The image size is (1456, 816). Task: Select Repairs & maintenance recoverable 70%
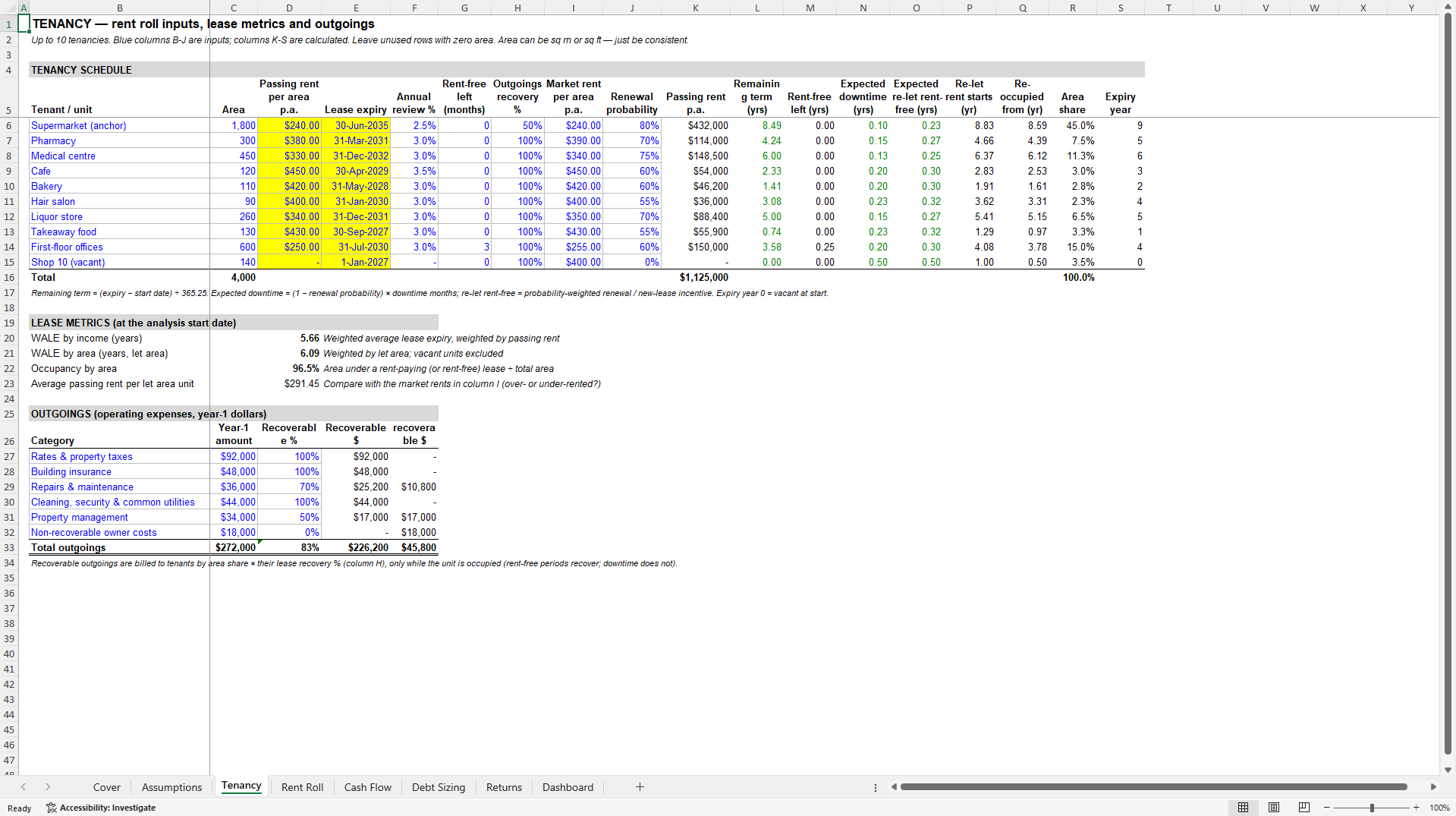pos(289,487)
